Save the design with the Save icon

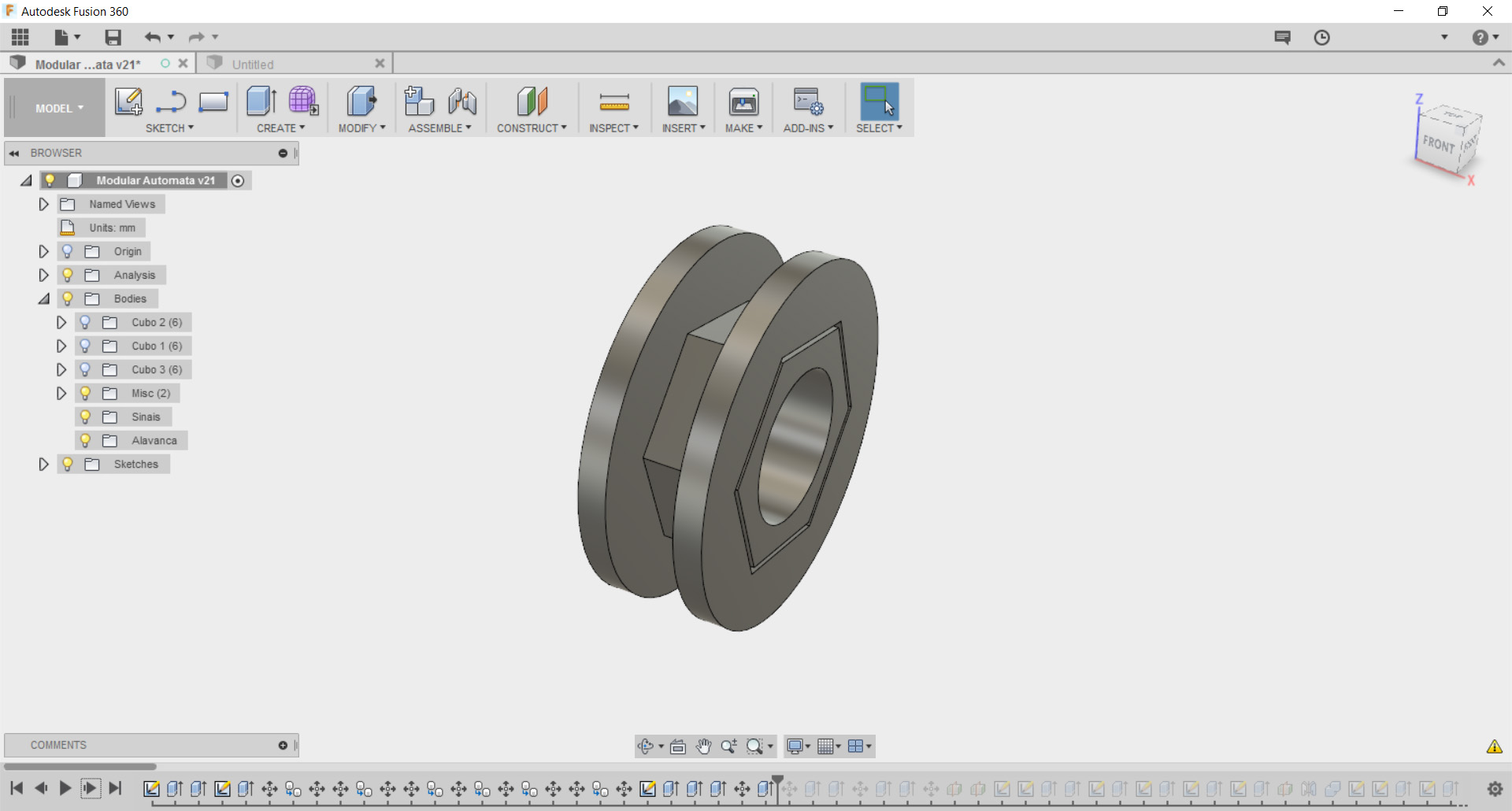click(113, 37)
